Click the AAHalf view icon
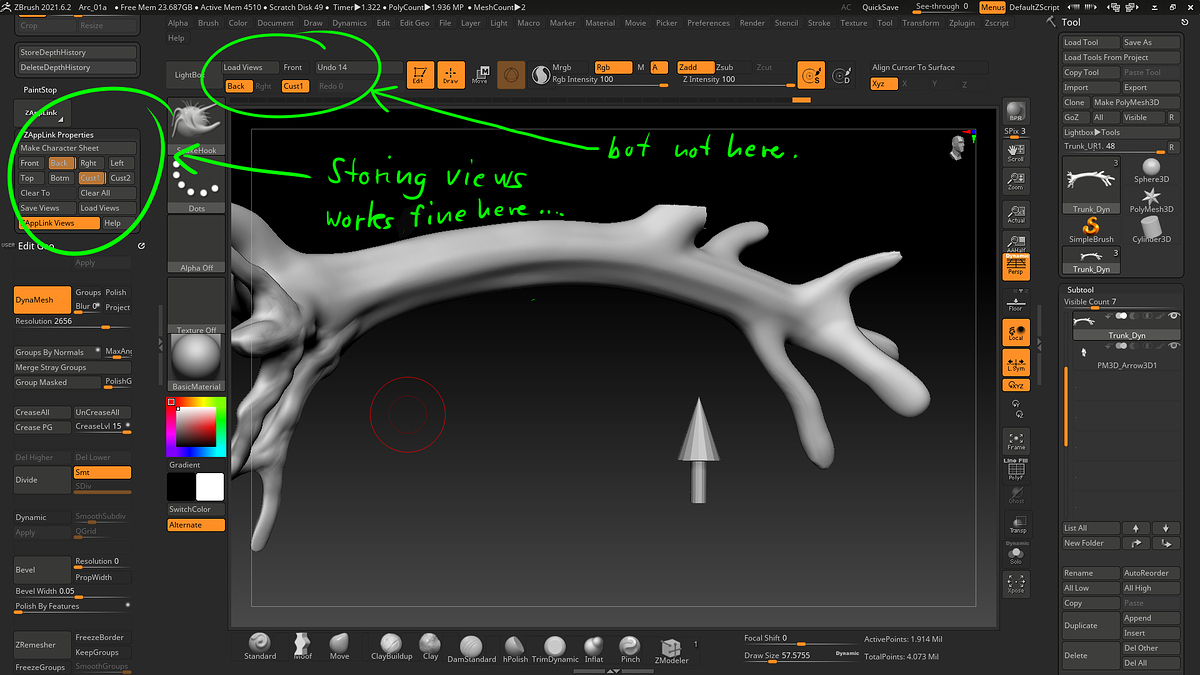 coord(1016,243)
